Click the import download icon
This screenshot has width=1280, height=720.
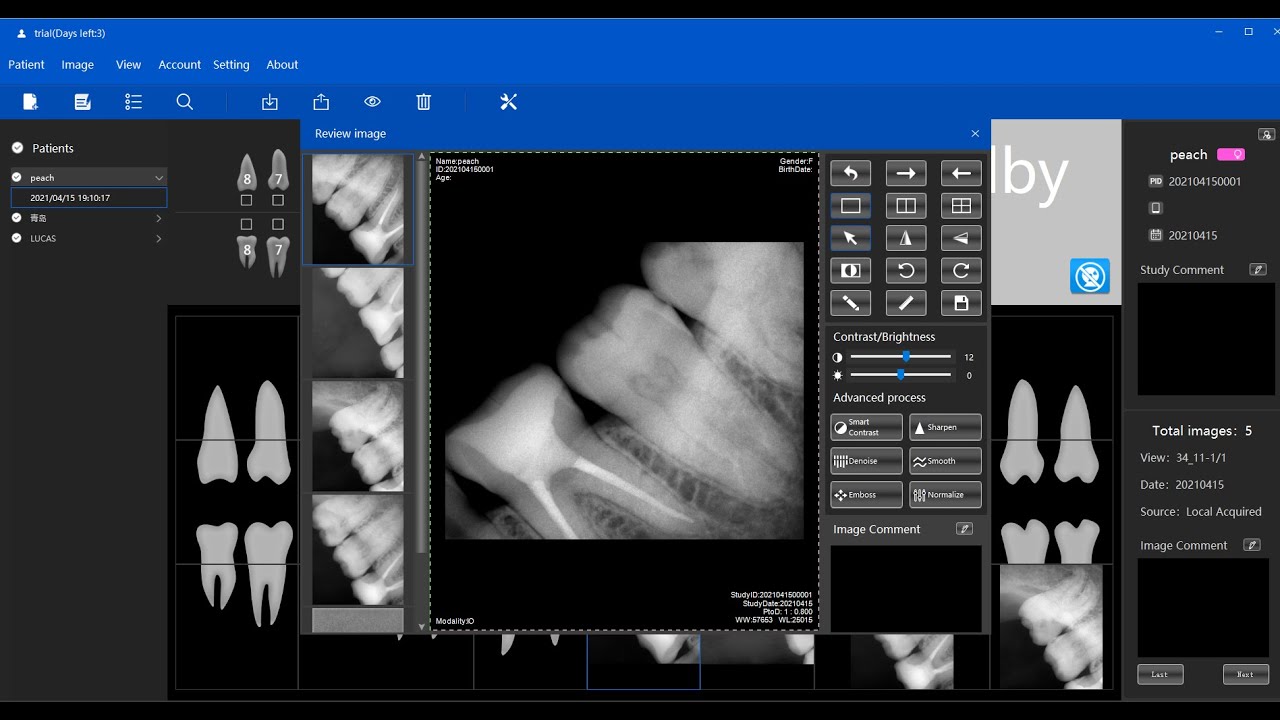coord(270,102)
